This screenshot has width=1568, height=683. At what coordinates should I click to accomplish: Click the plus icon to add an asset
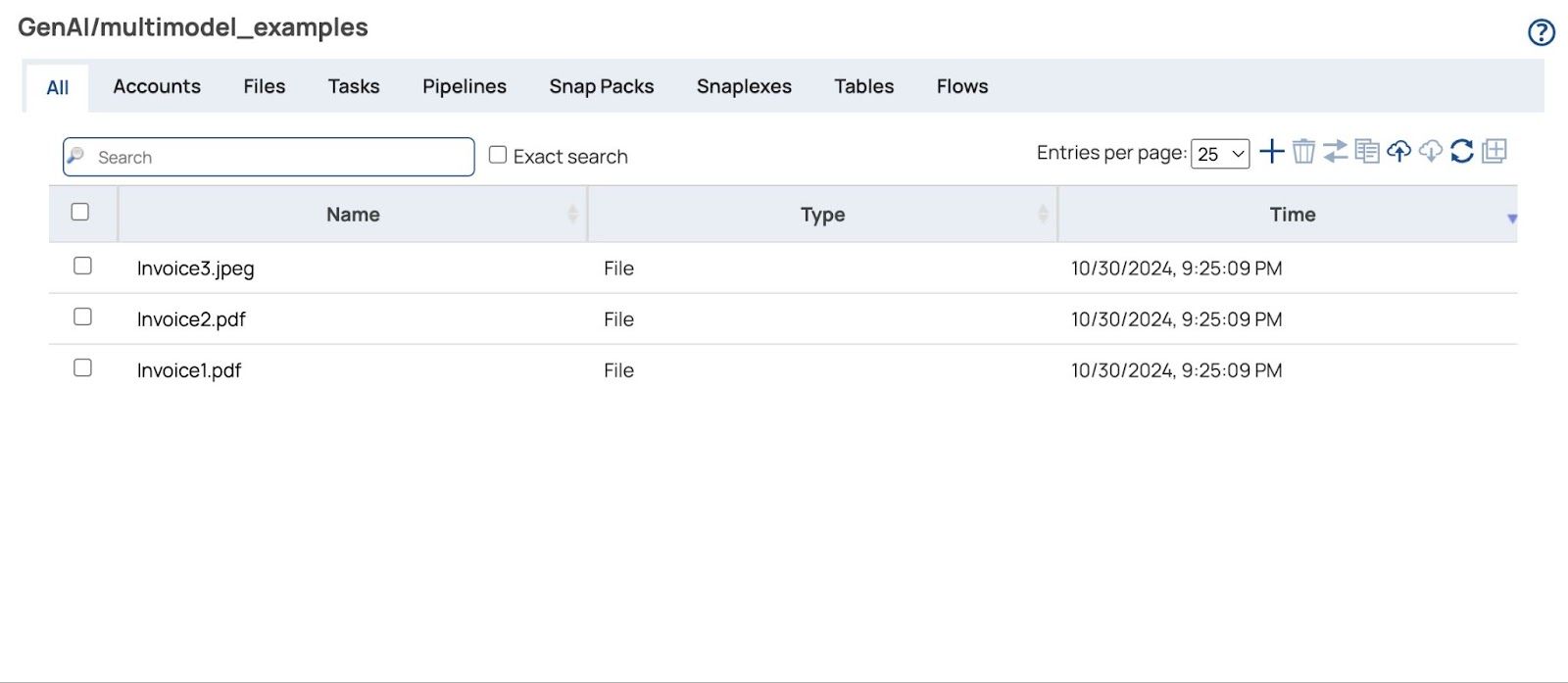[x=1271, y=152]
